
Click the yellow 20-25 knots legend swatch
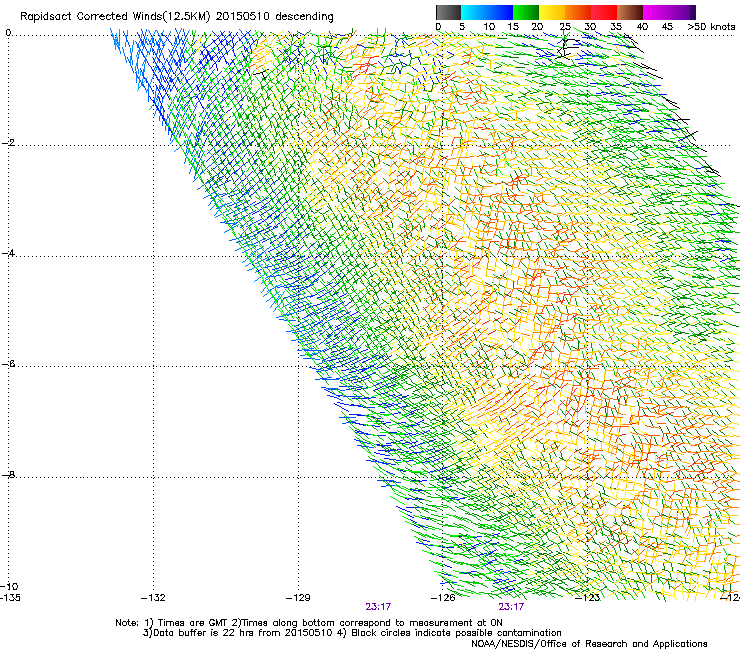click(x=552, y=12)
